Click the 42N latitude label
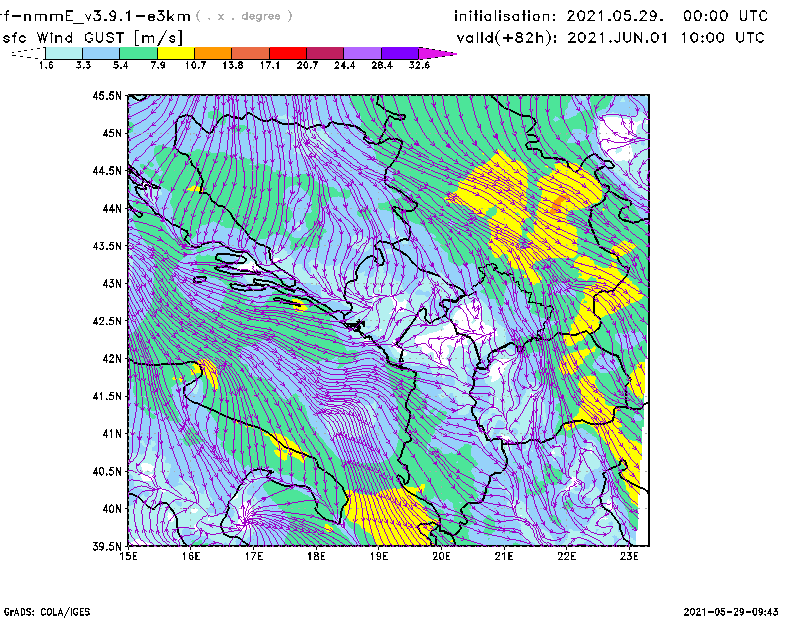 click(x=112, y=358)
